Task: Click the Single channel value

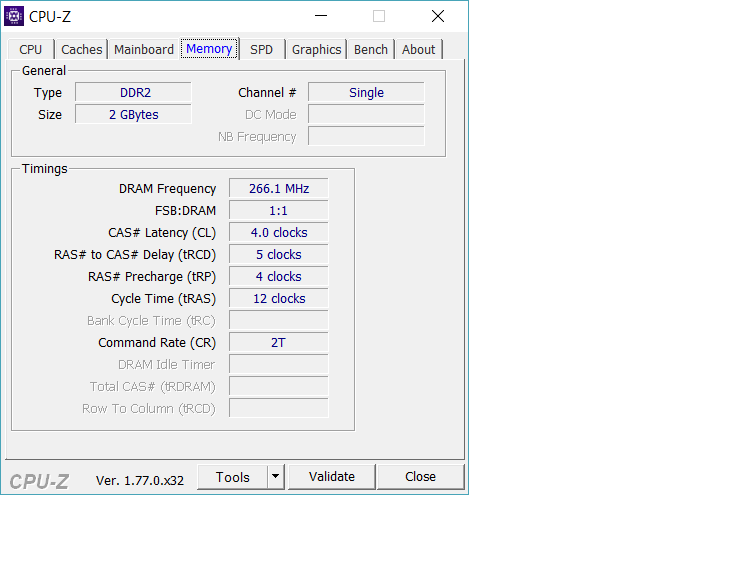Action: pyautogui.click(x=366, y=92)
